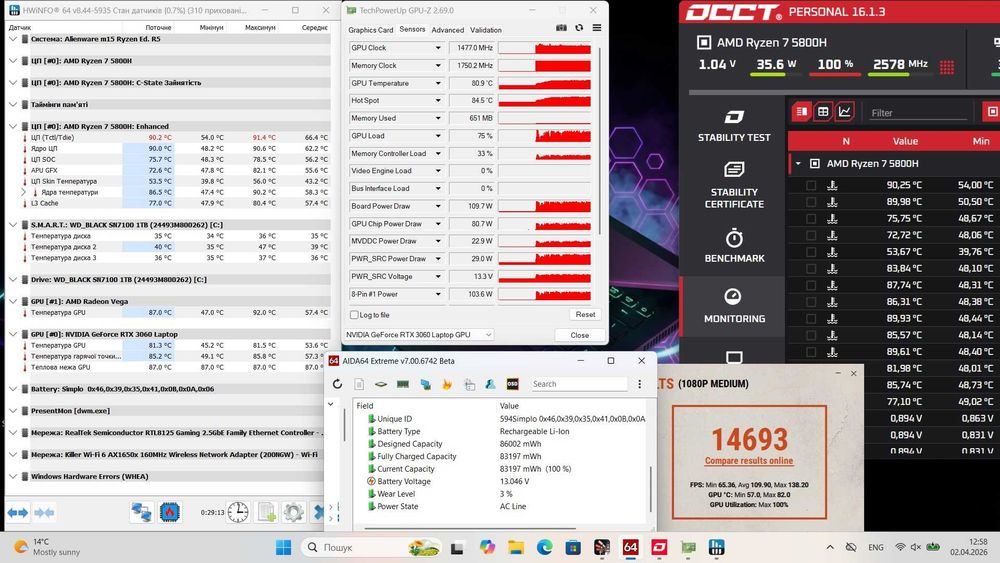Click HWiNFO expand-columns double arrow icon
The width and height of the screenshot is (1000, 563).
[18, 512]
